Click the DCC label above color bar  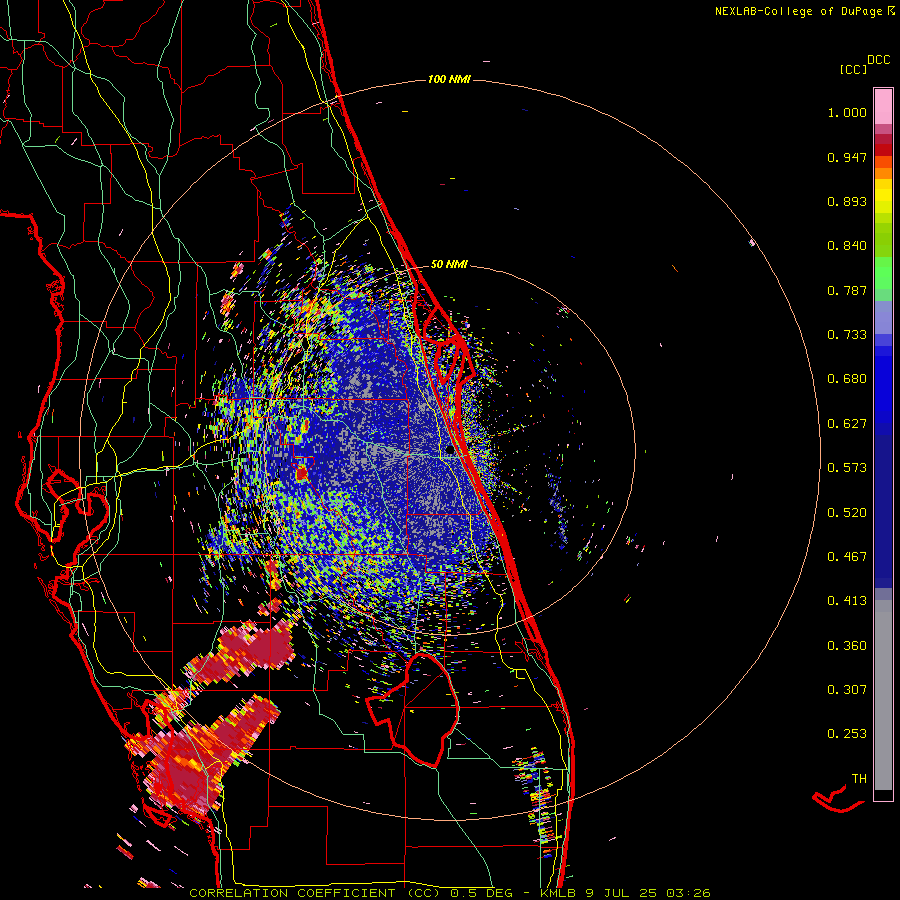[878, 60]
